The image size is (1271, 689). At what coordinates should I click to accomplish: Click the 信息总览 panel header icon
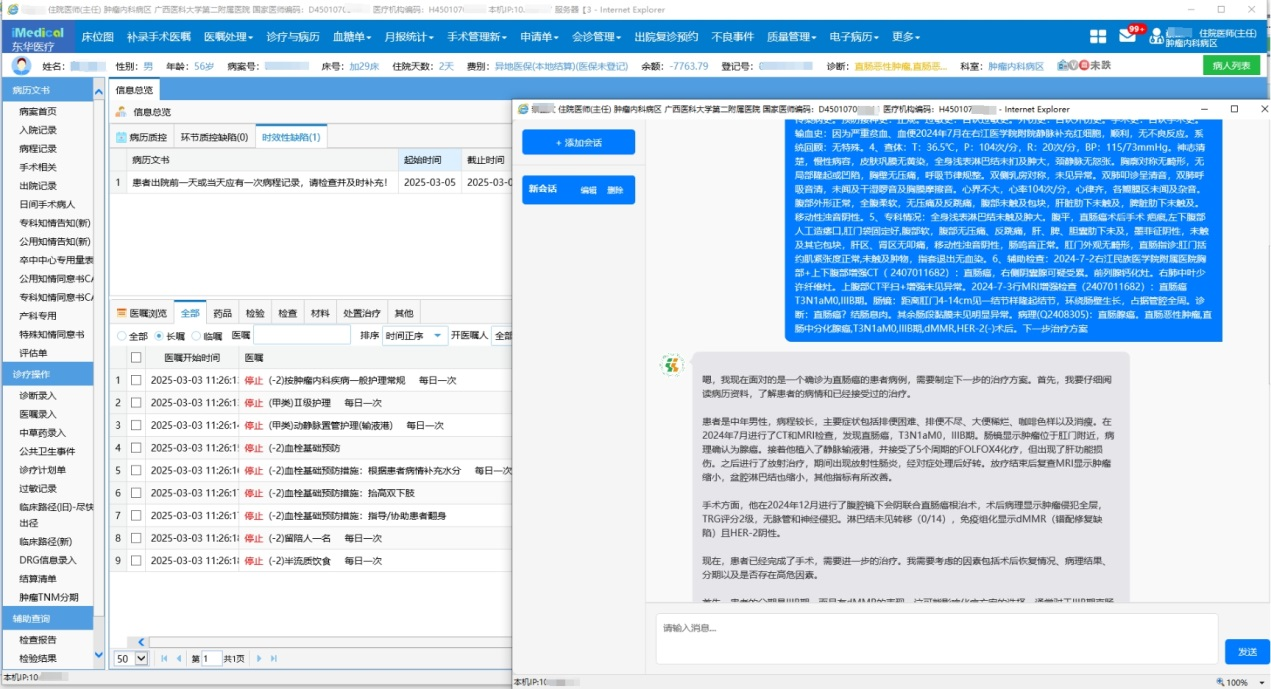click(x=123, y=112)
